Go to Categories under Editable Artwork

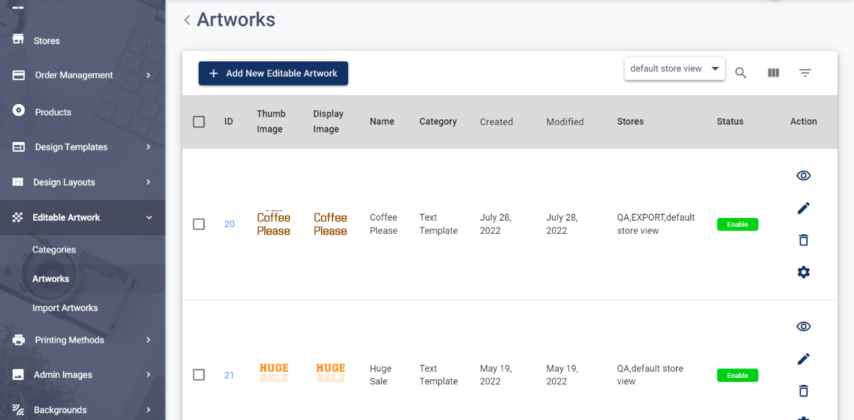pos(54,250)
